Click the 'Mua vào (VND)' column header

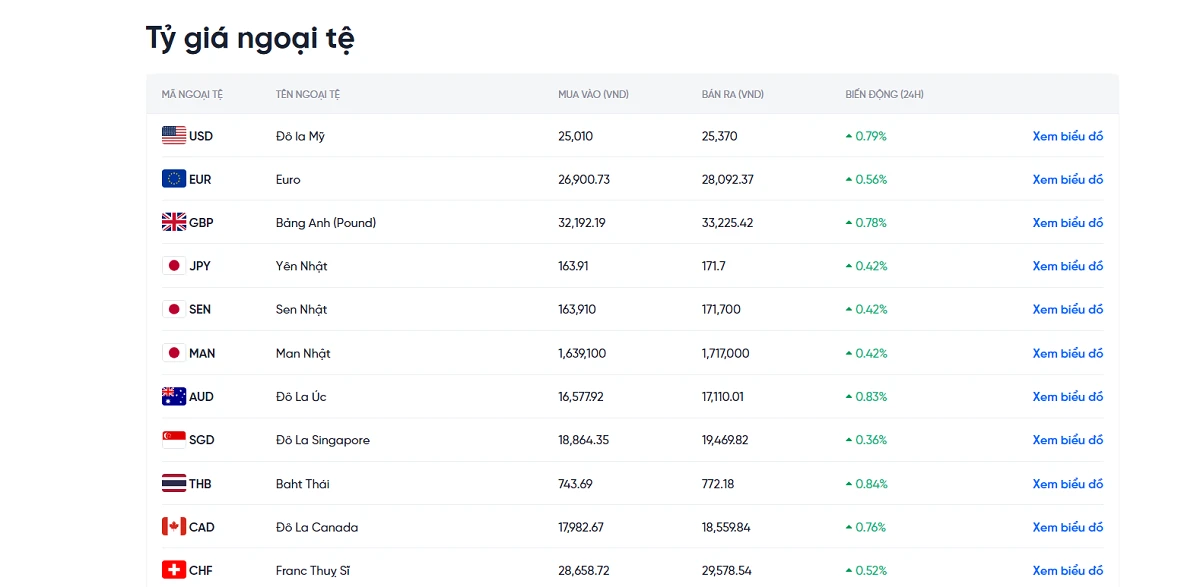pos(593,94)
